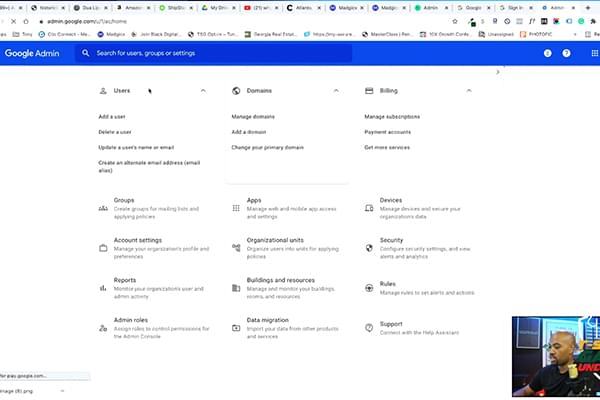
Task: Open the Reports chart icon
Action: tap(103, 286)
